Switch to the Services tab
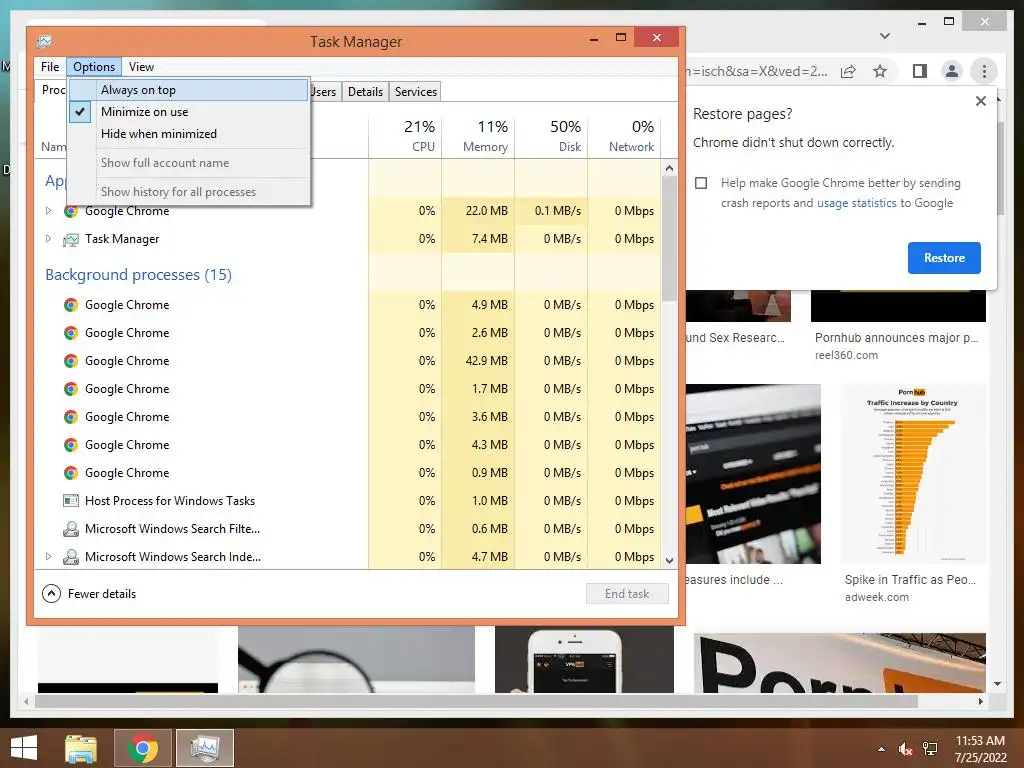This screenshot has height=768, width=1024. [415, 91]
